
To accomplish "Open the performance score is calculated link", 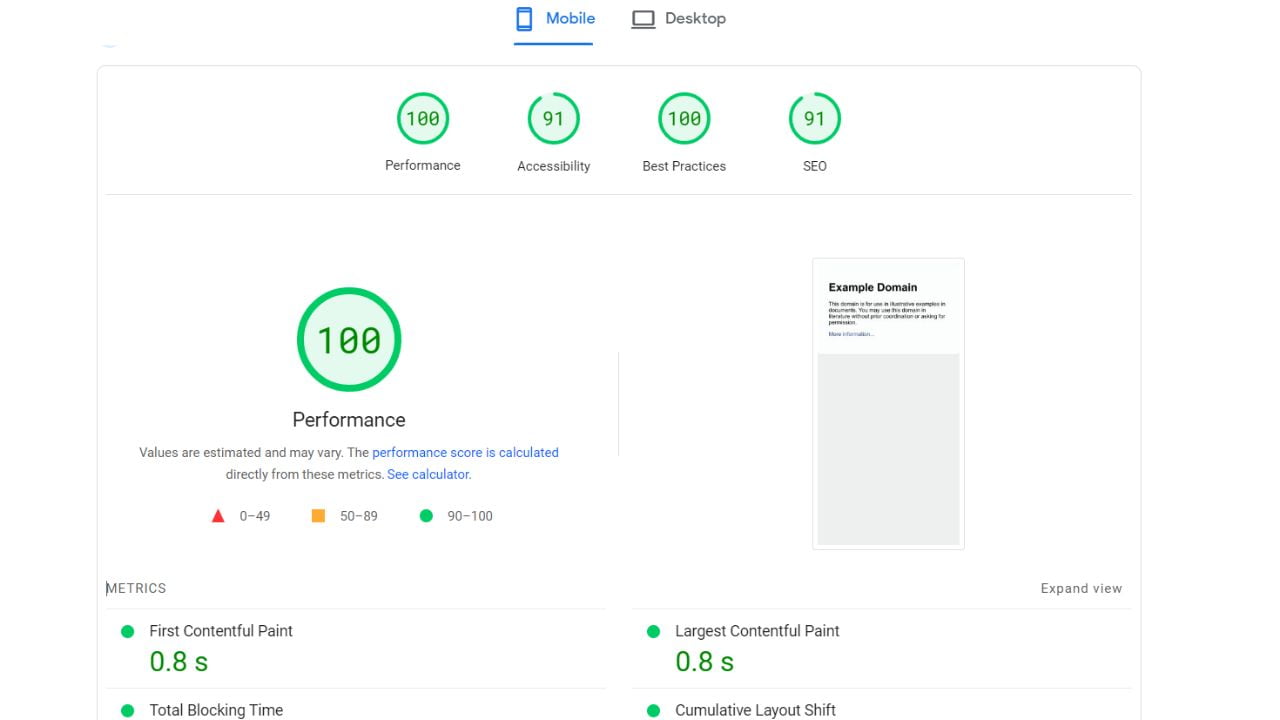I will pos(465,452).
